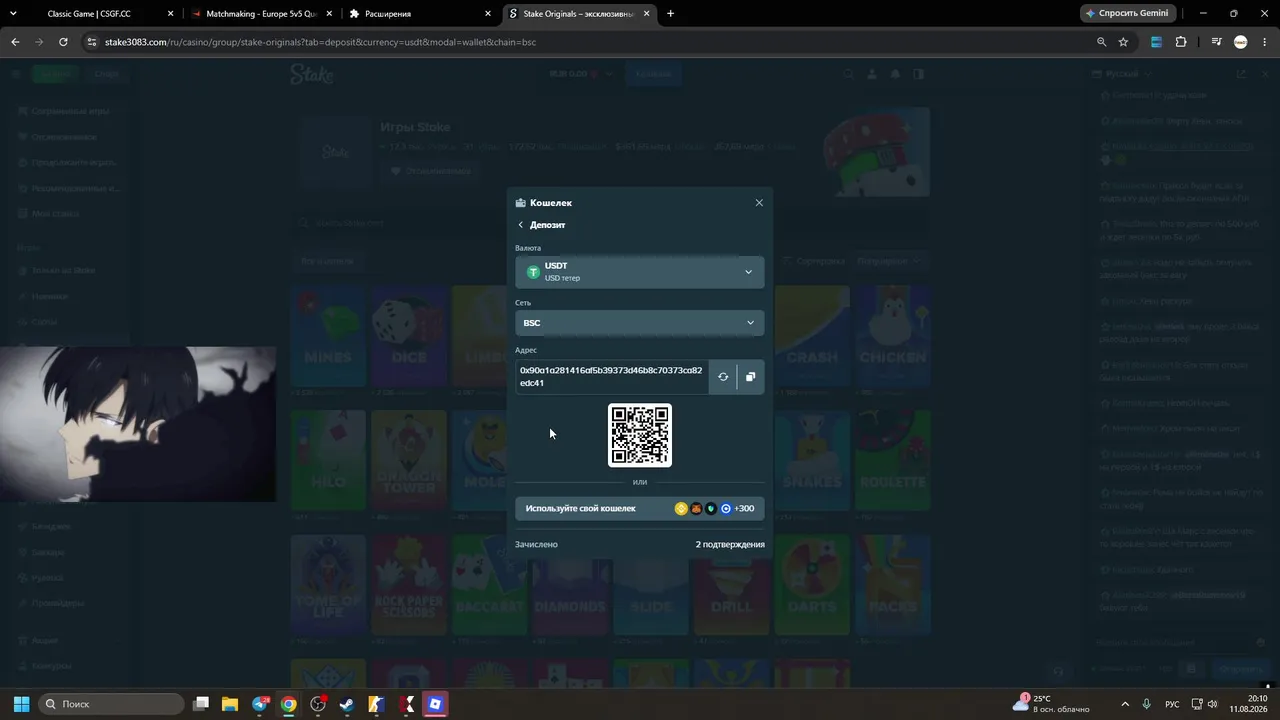The height and width of the screenshot is (720, 1280).
Task: Open Task View on the taskbar
Action: (x=201, y=704)
